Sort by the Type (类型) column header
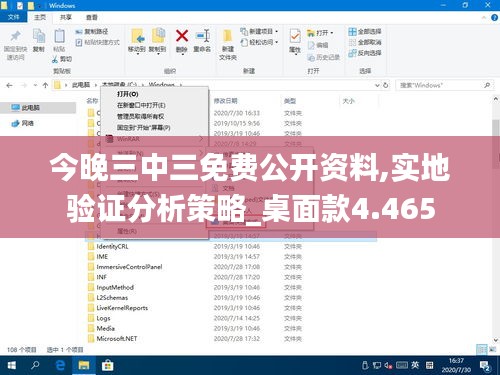Image resolution: width=500 pixels, height=375 pixels. (290, 101)
